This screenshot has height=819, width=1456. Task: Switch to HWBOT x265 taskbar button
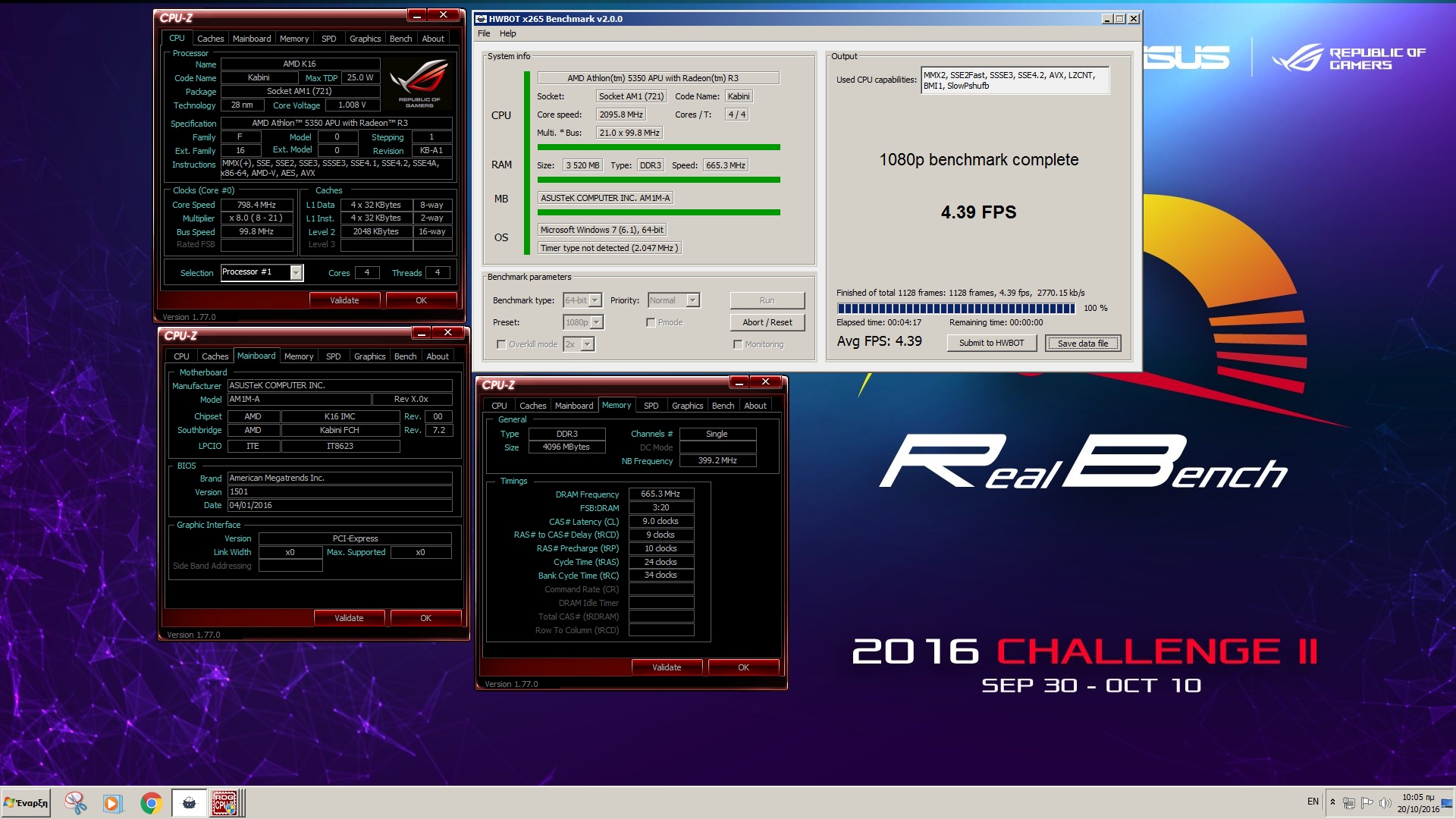pos(189,802)
